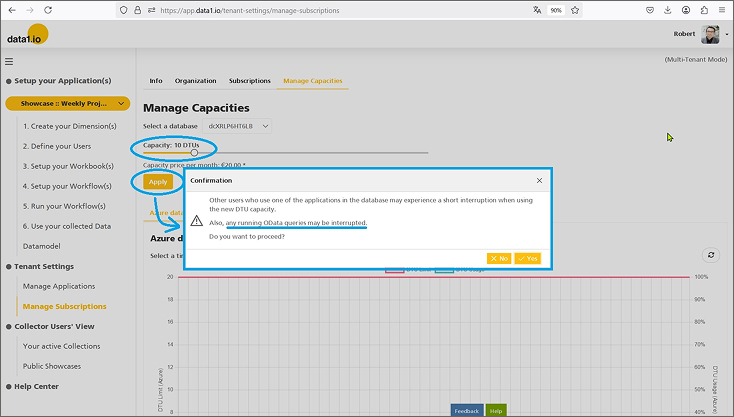The image size is (734, 417).
Task: Switch to the Organization tab
Action: 195,80
